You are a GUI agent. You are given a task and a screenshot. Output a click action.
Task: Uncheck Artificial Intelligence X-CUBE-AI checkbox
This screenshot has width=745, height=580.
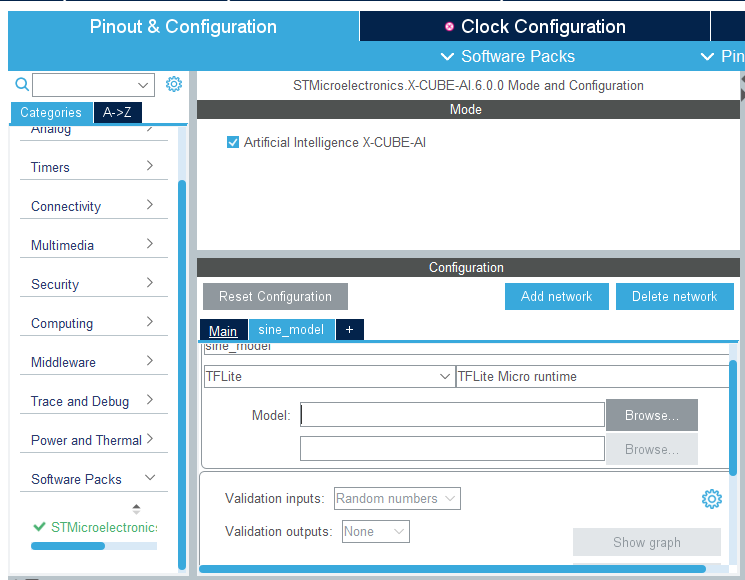pos(233,142)
